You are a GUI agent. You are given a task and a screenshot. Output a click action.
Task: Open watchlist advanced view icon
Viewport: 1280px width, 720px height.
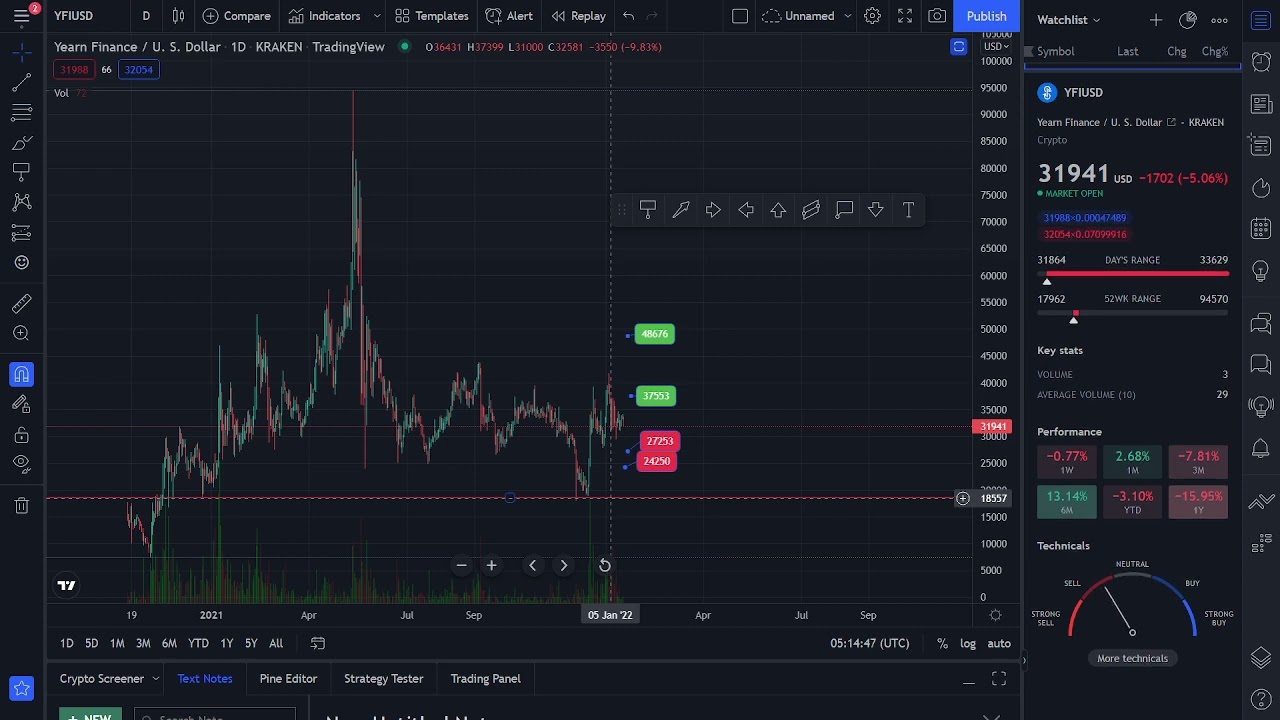(x=1188, y=20)
